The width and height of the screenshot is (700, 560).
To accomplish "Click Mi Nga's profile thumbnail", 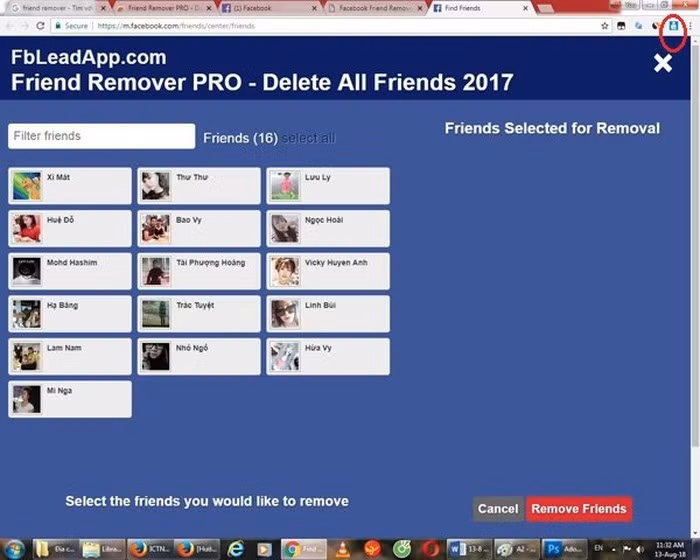I will coord(26,399).
